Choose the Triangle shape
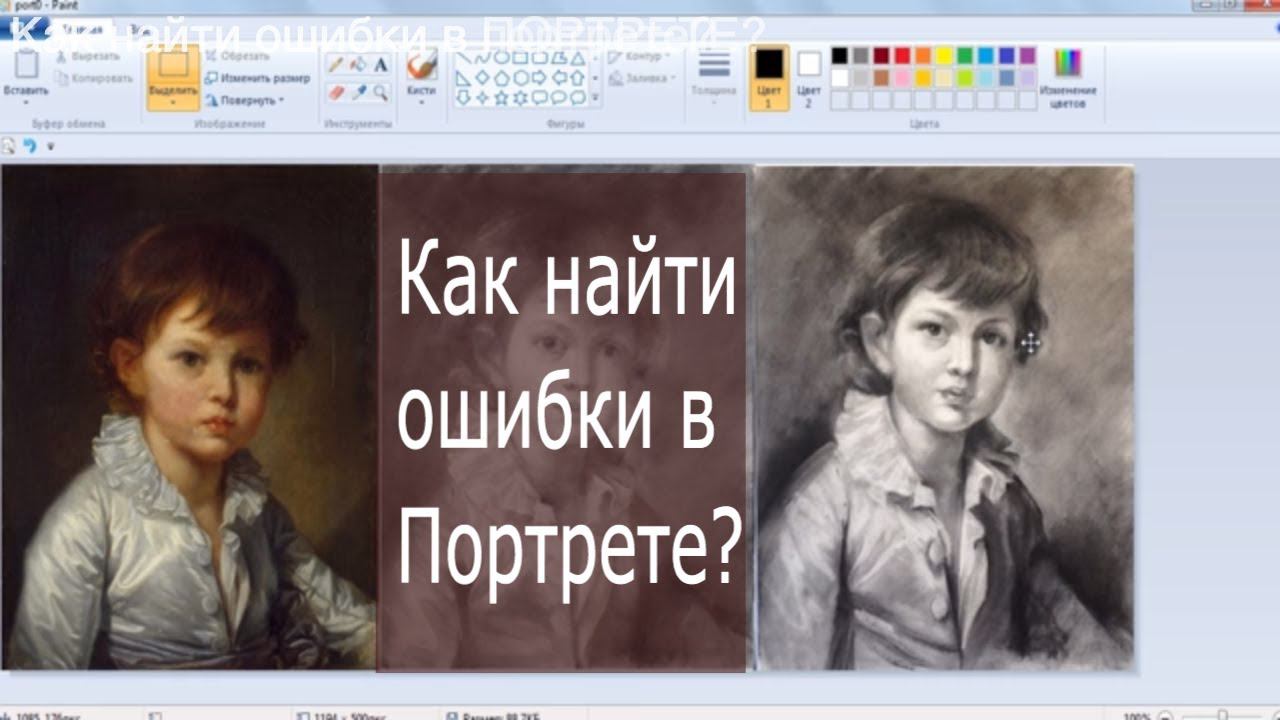1280x720 pixels. 577,58
